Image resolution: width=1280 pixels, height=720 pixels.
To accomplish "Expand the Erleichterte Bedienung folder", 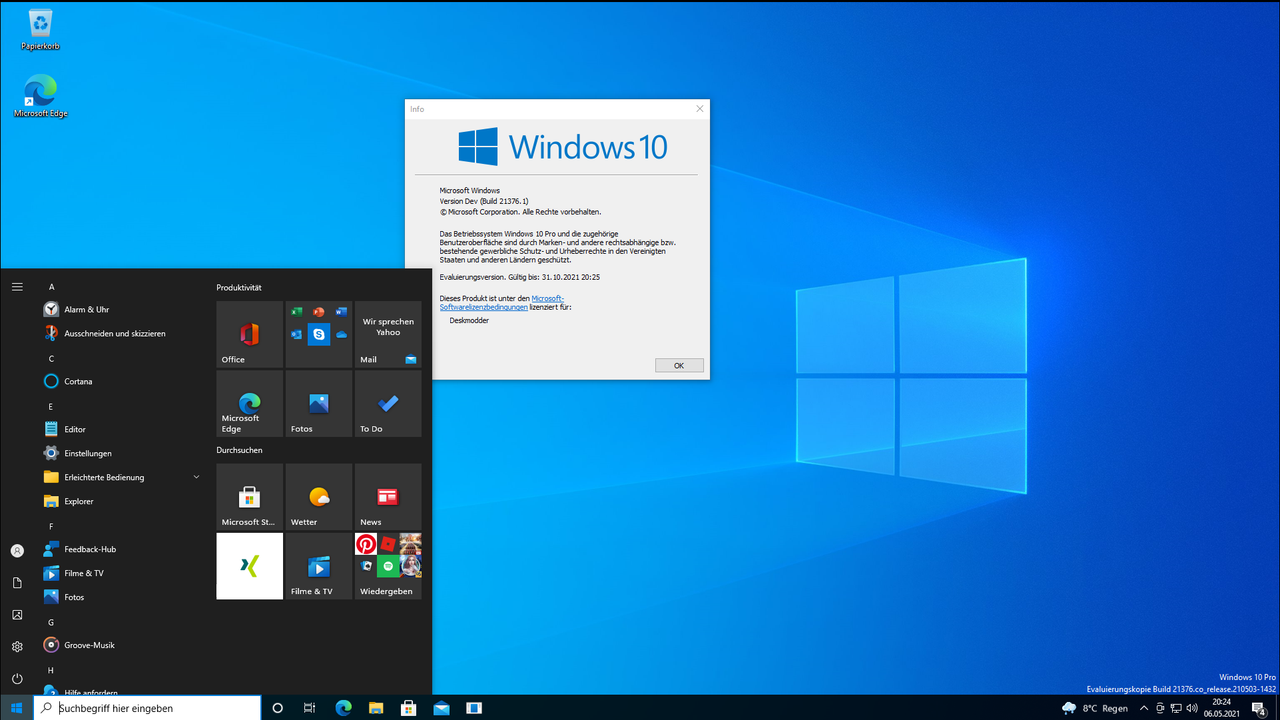I will (x=120, y=477).
